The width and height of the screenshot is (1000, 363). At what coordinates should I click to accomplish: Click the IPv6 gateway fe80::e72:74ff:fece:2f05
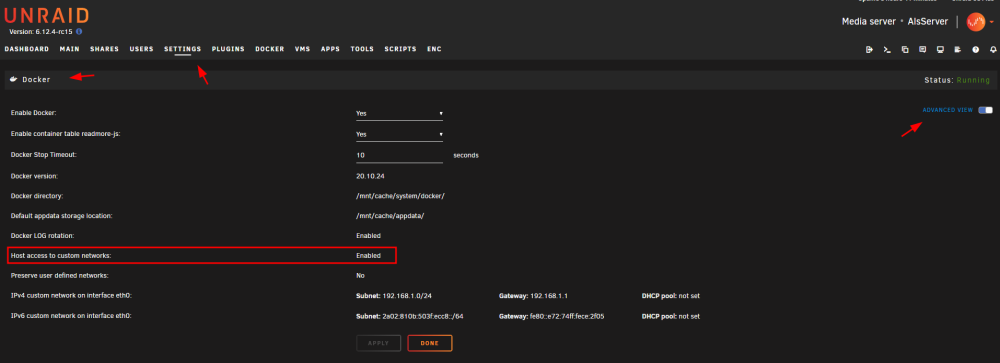coord(568,316)
